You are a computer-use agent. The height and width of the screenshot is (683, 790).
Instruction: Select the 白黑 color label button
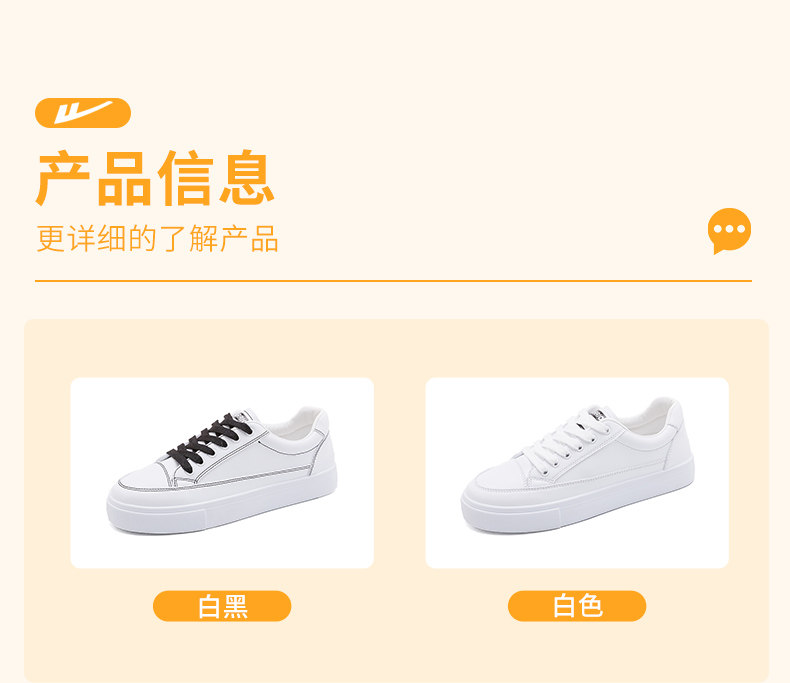click(222, 606)
